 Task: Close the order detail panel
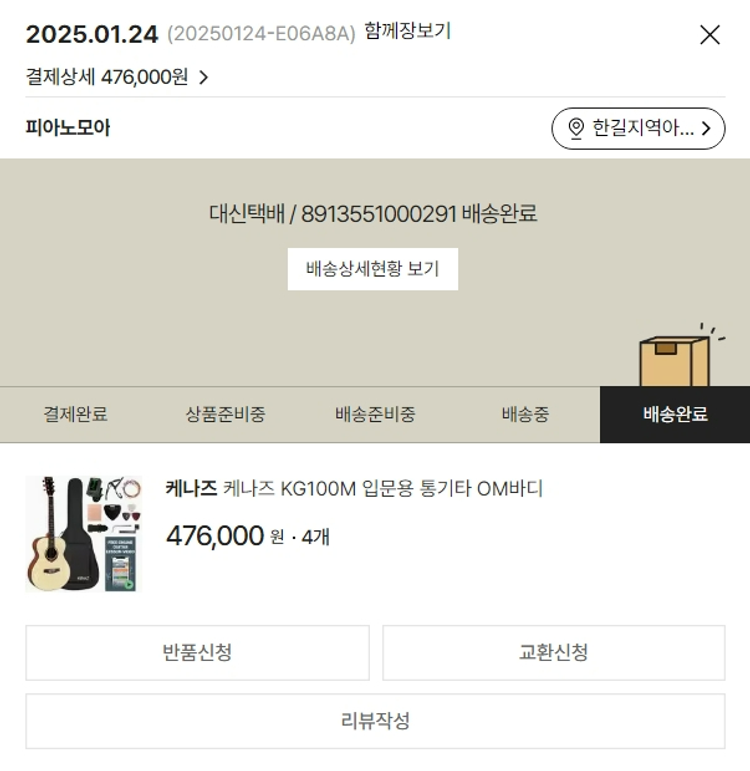tap(710, 35)
